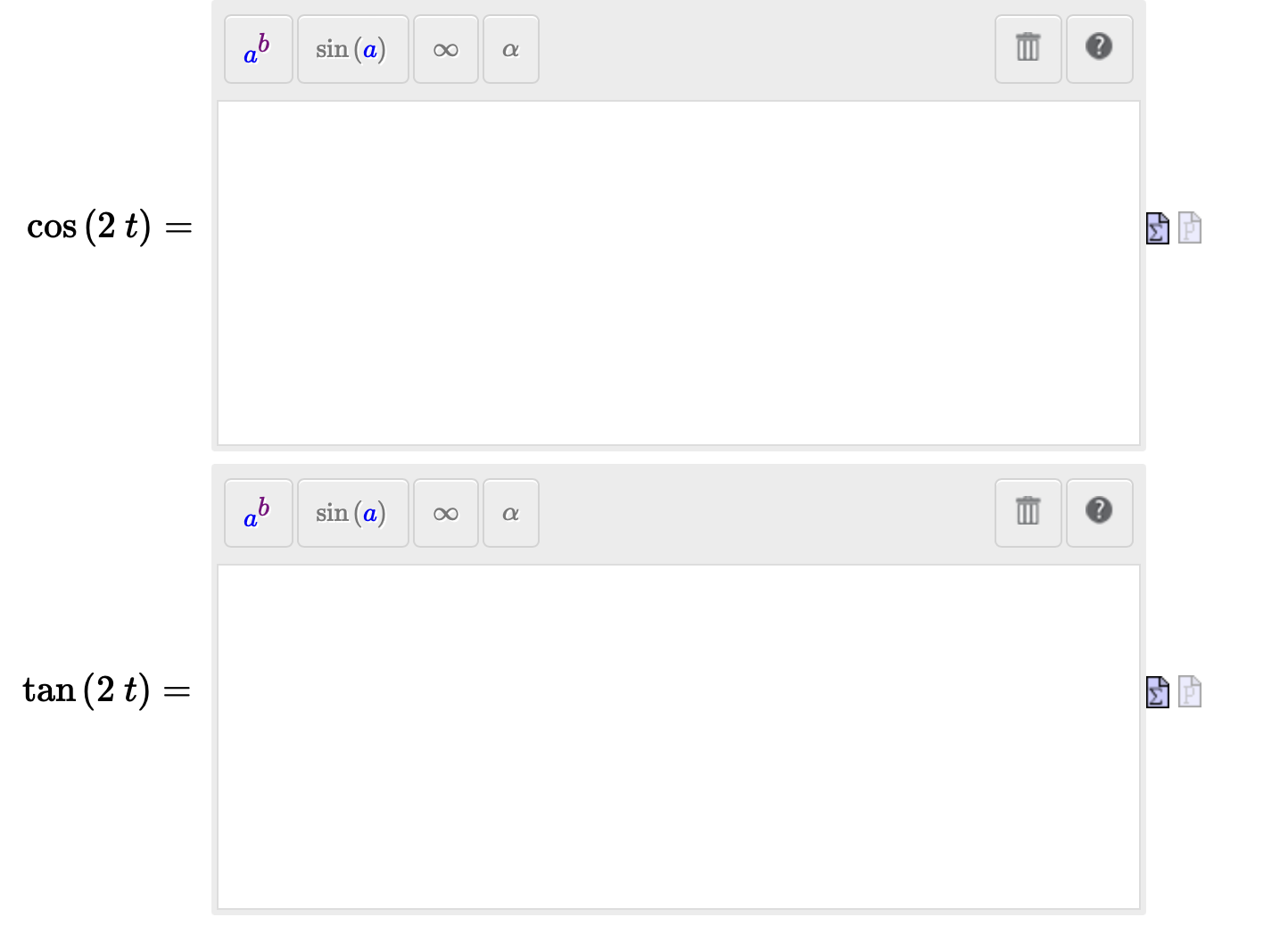Insert a Greek letter alpha for cos(2t)
The image size is (1288, 942).
510,49
